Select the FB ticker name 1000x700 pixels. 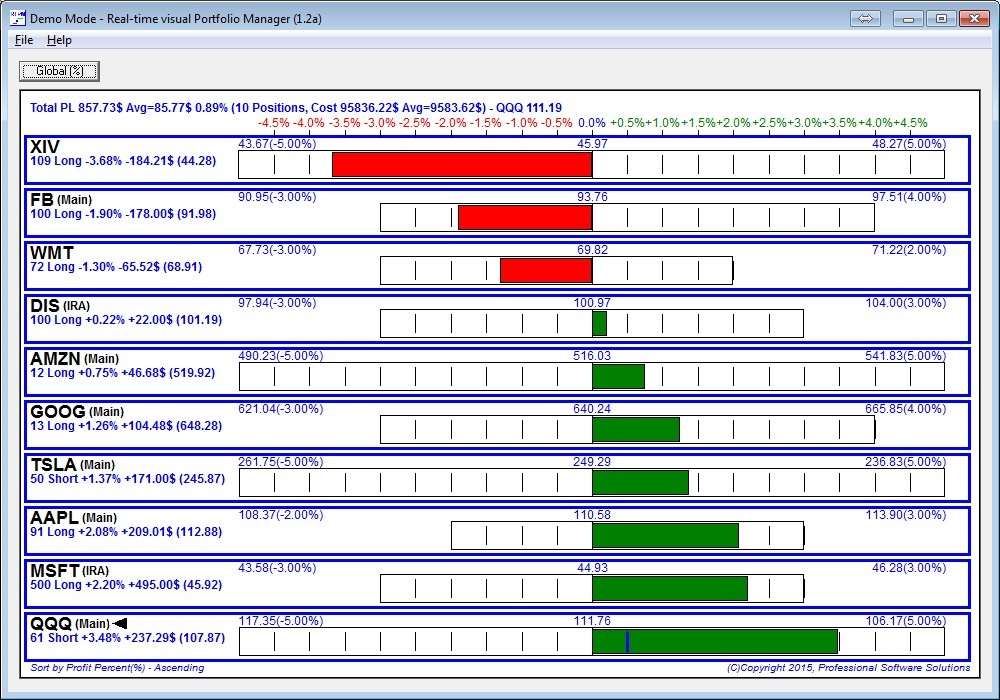pos(41,200)
